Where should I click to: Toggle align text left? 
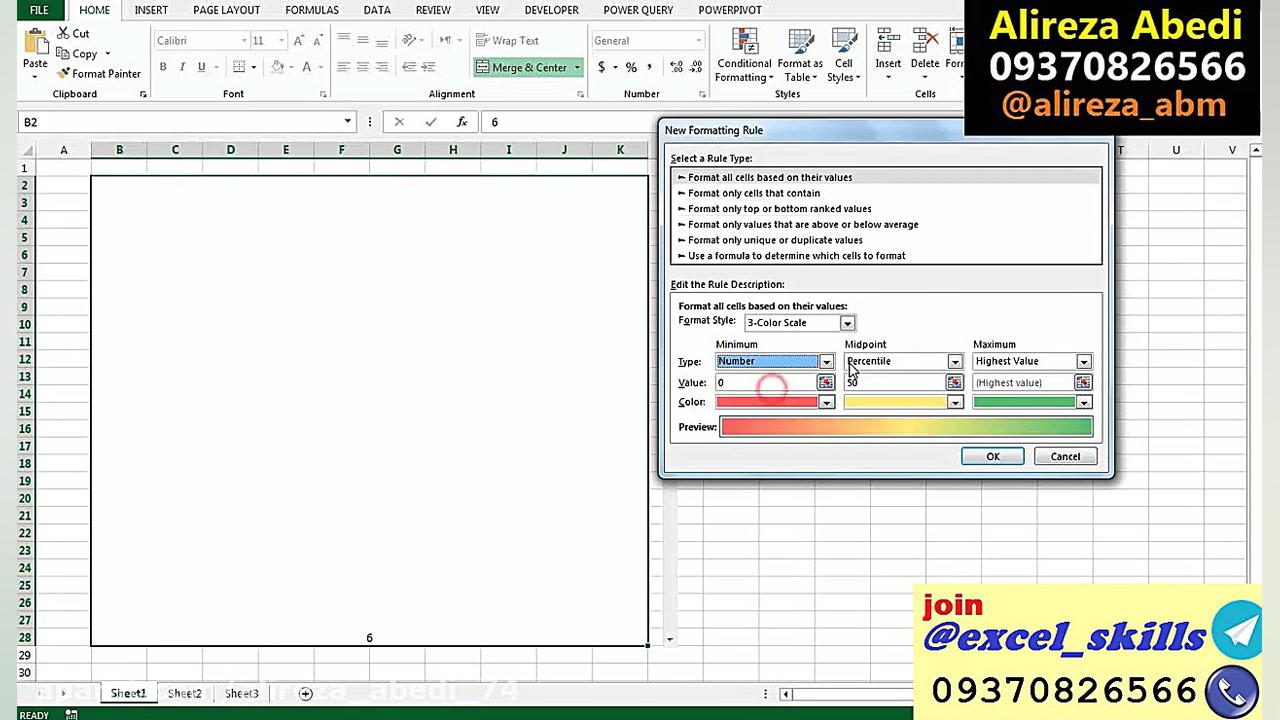[343, 67]
